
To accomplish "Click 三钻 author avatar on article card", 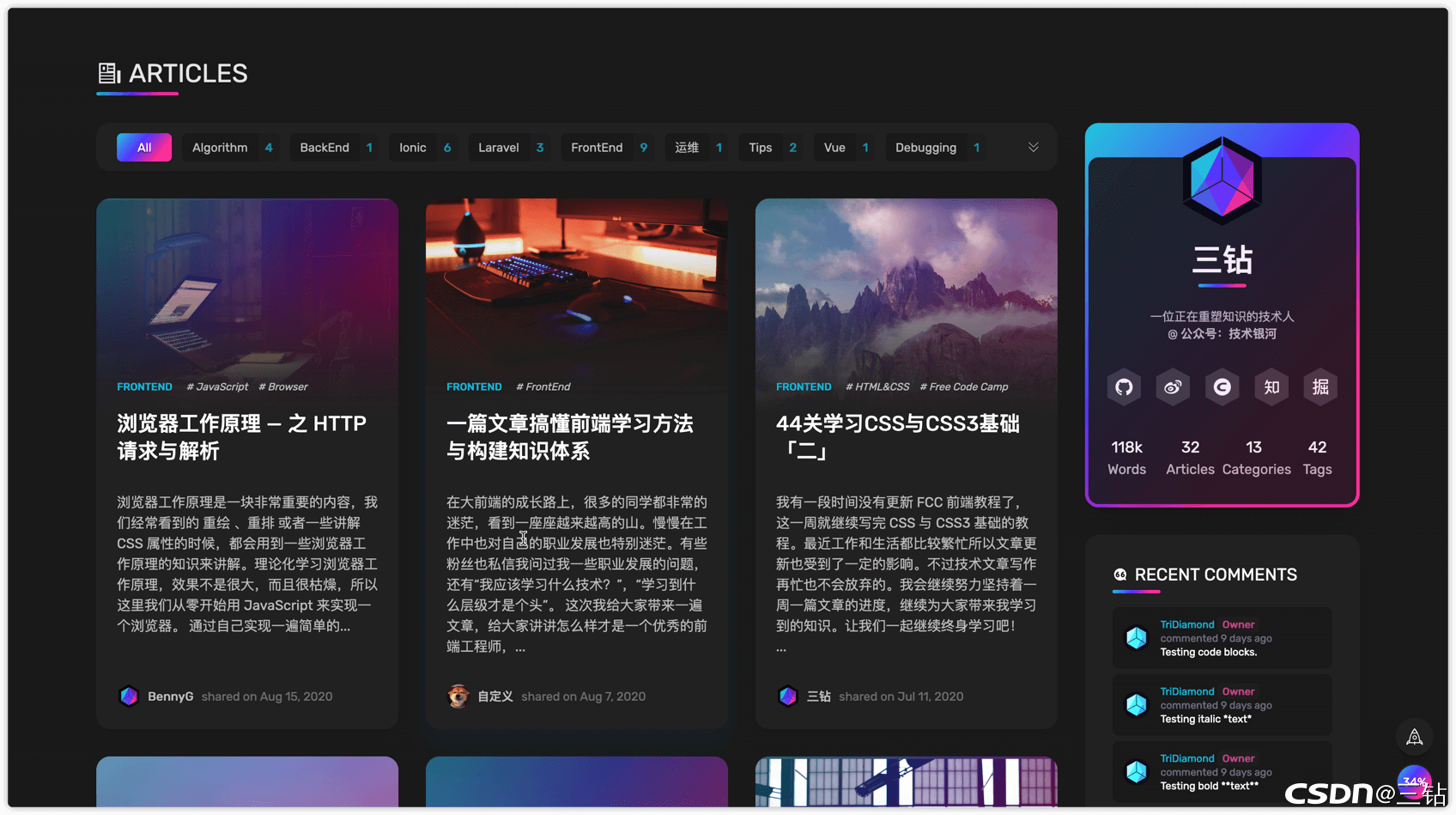I will pos(788,696).
